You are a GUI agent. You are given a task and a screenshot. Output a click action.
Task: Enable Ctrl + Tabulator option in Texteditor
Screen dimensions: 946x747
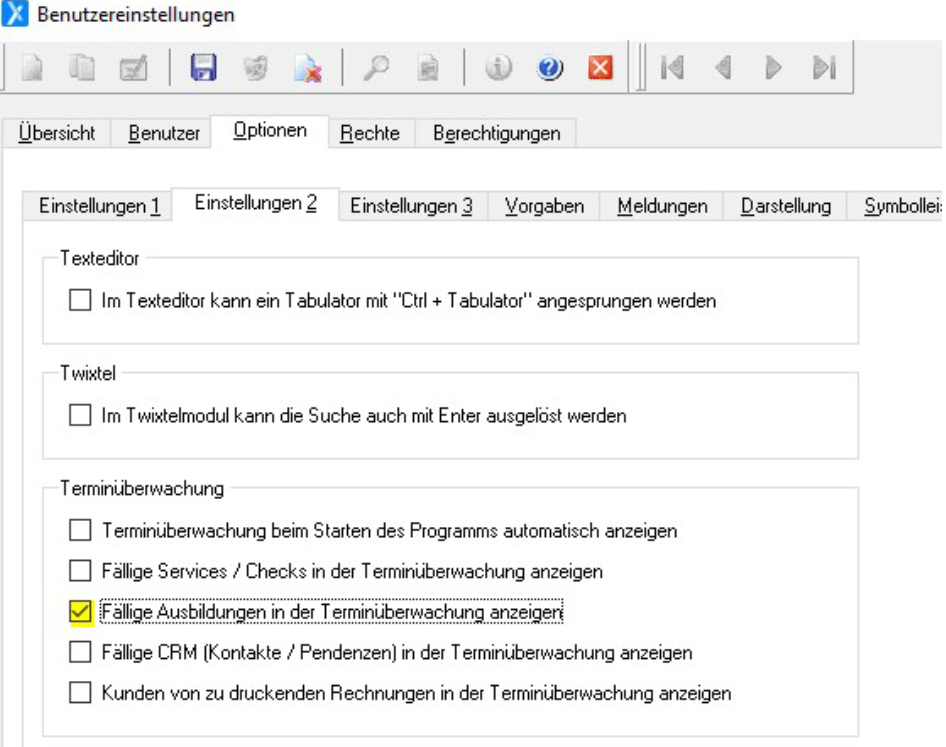(79, 300)
